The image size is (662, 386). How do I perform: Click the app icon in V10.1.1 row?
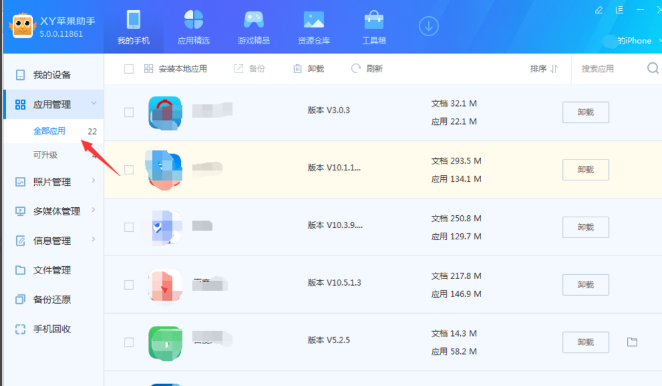click(x=164, y=170)
